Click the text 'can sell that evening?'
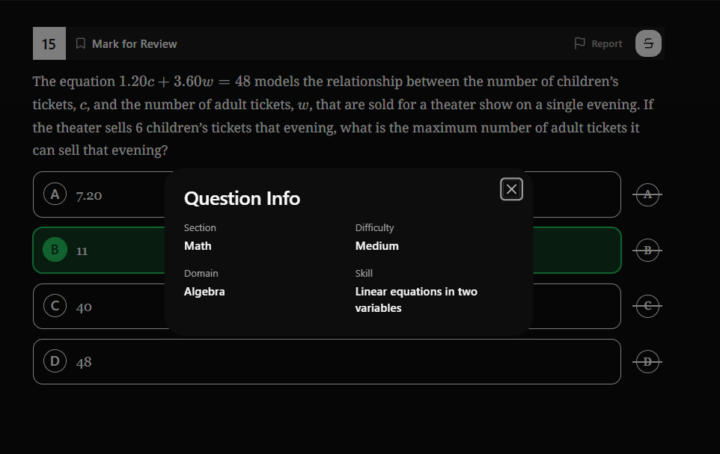 coord(100,150)
